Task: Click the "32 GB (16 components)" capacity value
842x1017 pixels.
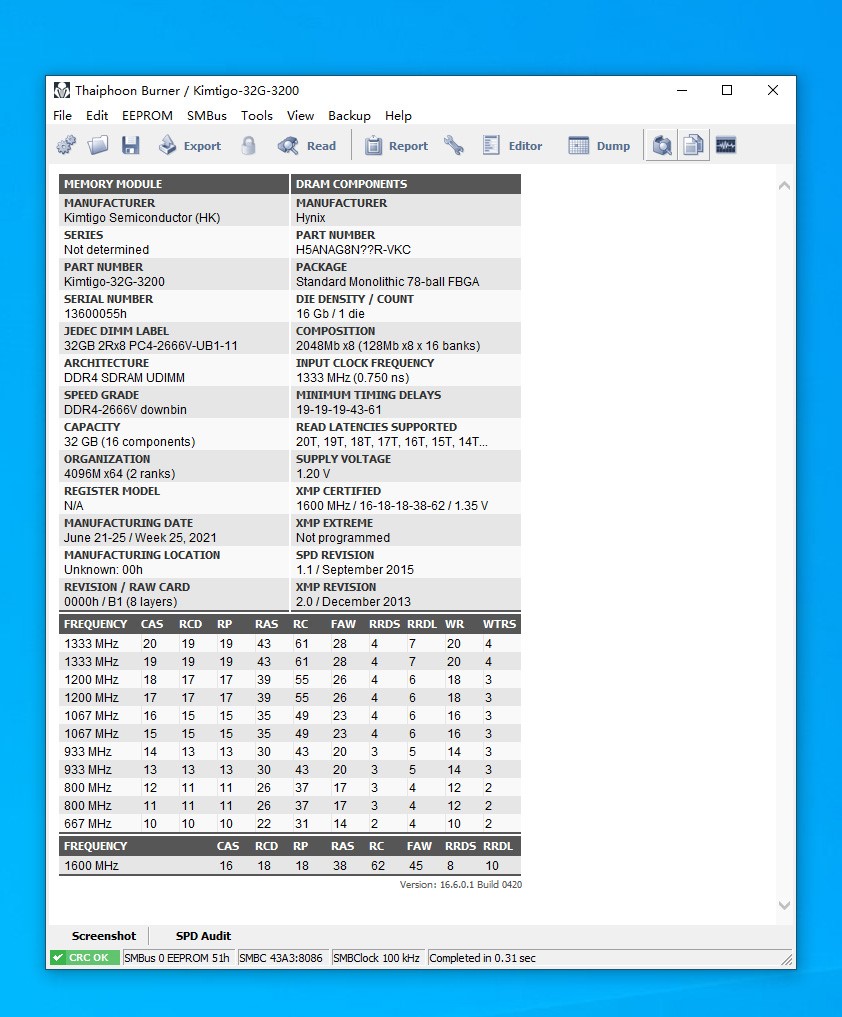Action: (130, 442)
